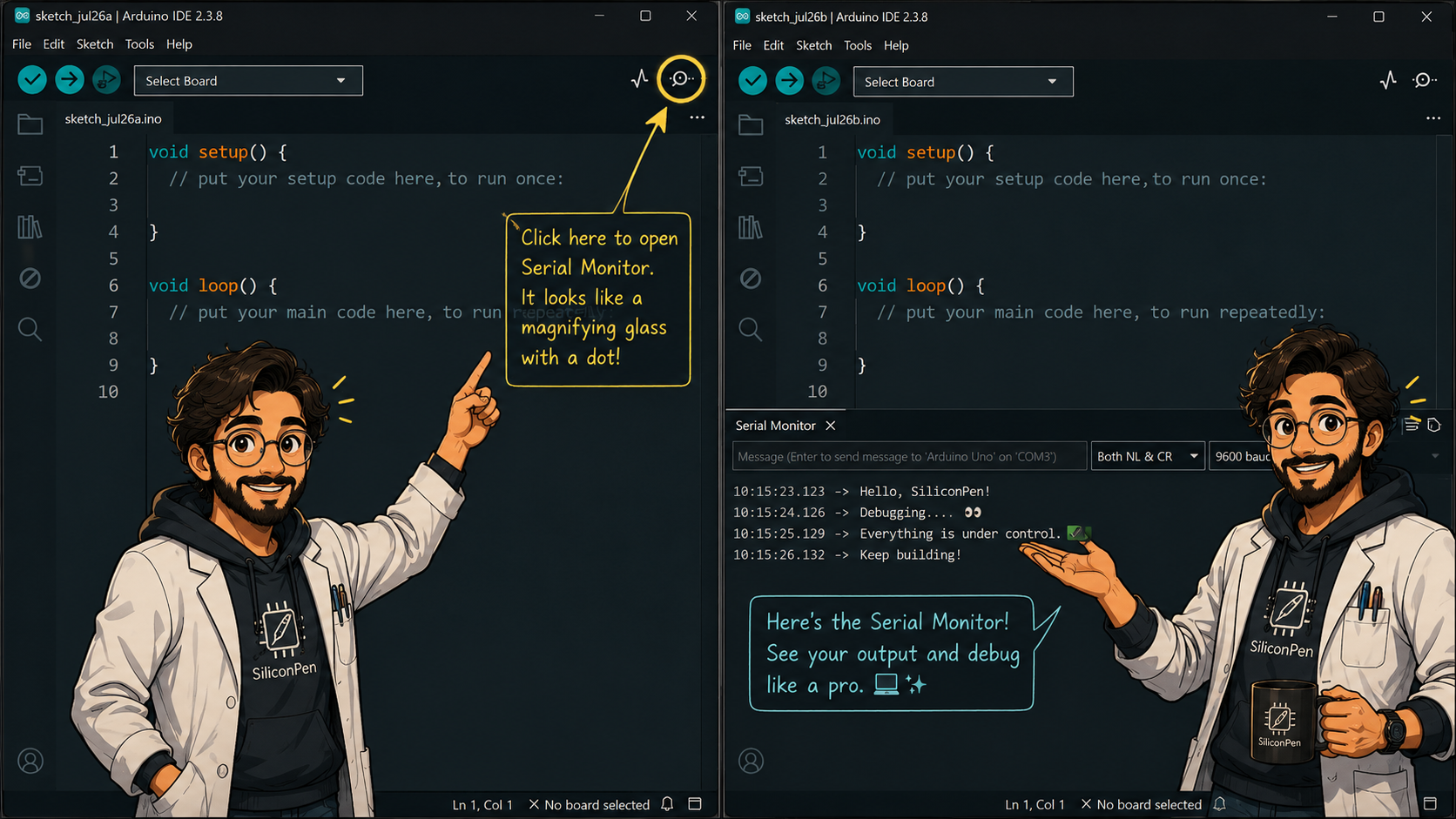Open Help menu in sketch_jul26b window

click(896, 45)
